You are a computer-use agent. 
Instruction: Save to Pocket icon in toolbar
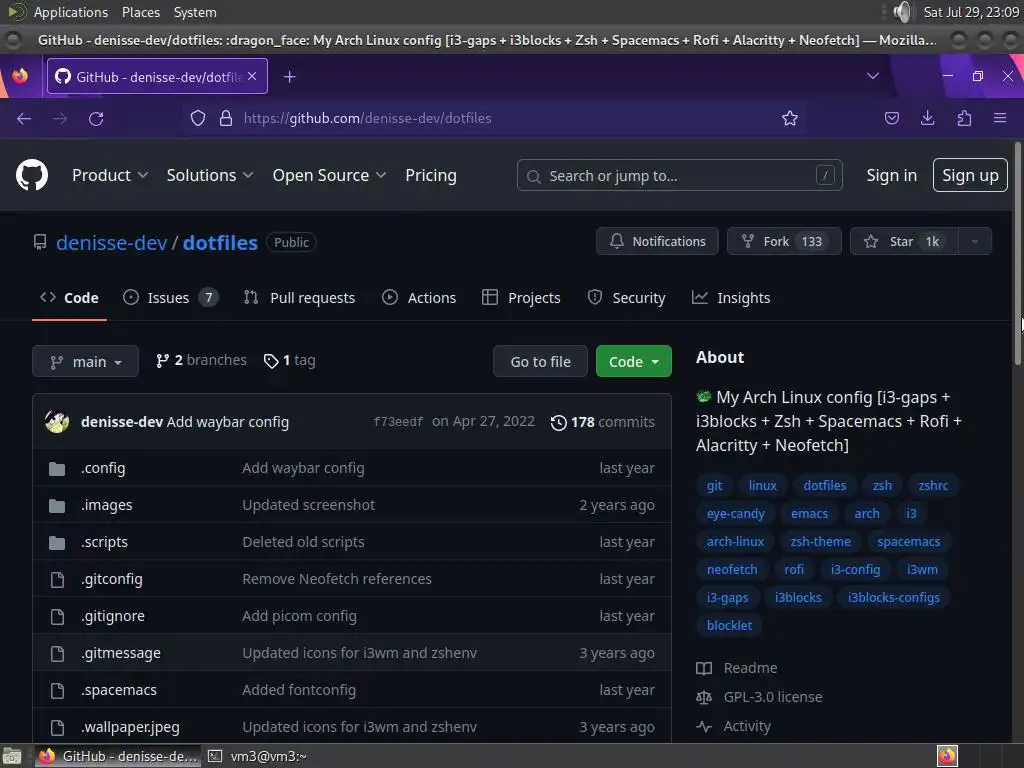[891, 118]
